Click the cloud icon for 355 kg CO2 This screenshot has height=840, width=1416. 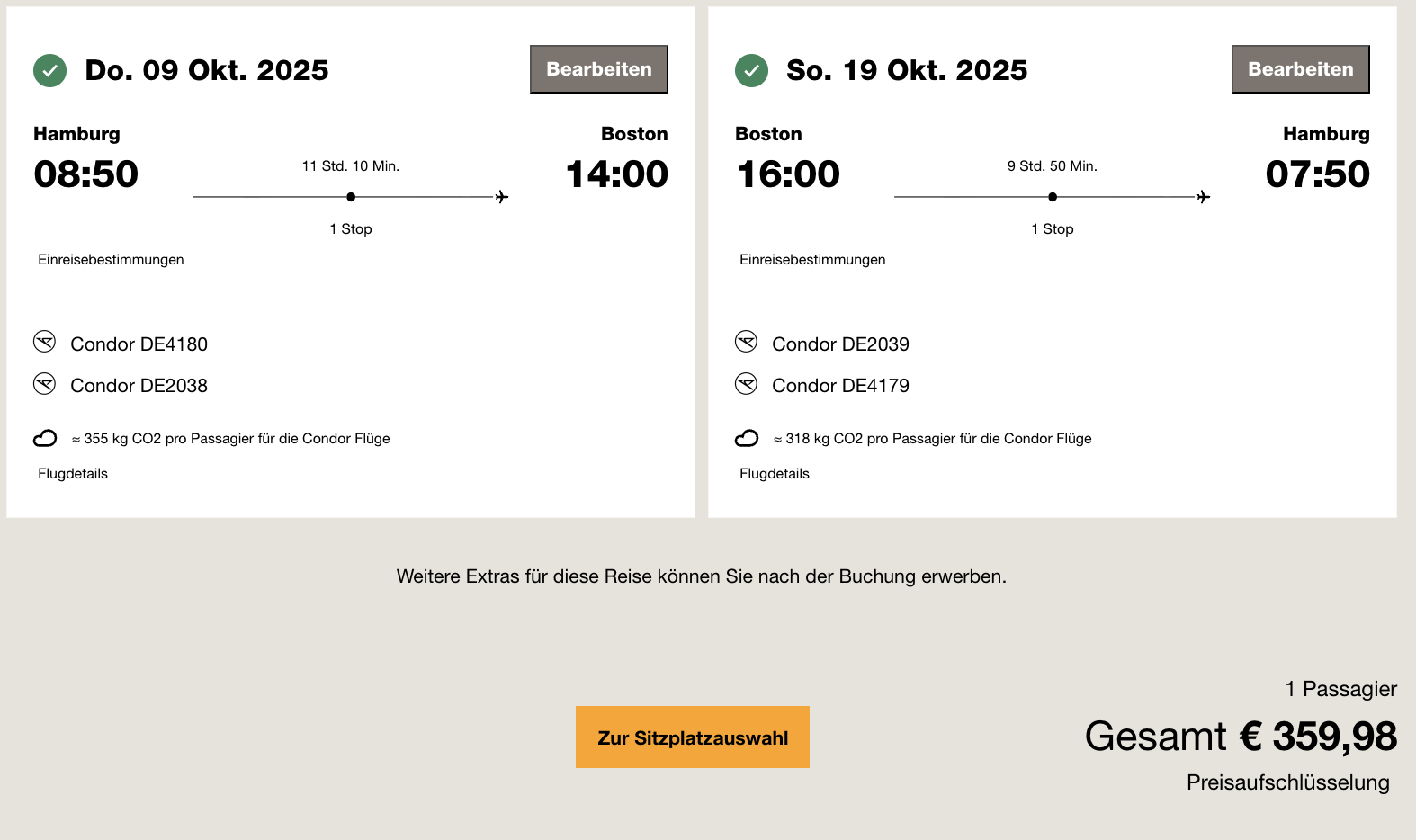(x=45, y=438)
